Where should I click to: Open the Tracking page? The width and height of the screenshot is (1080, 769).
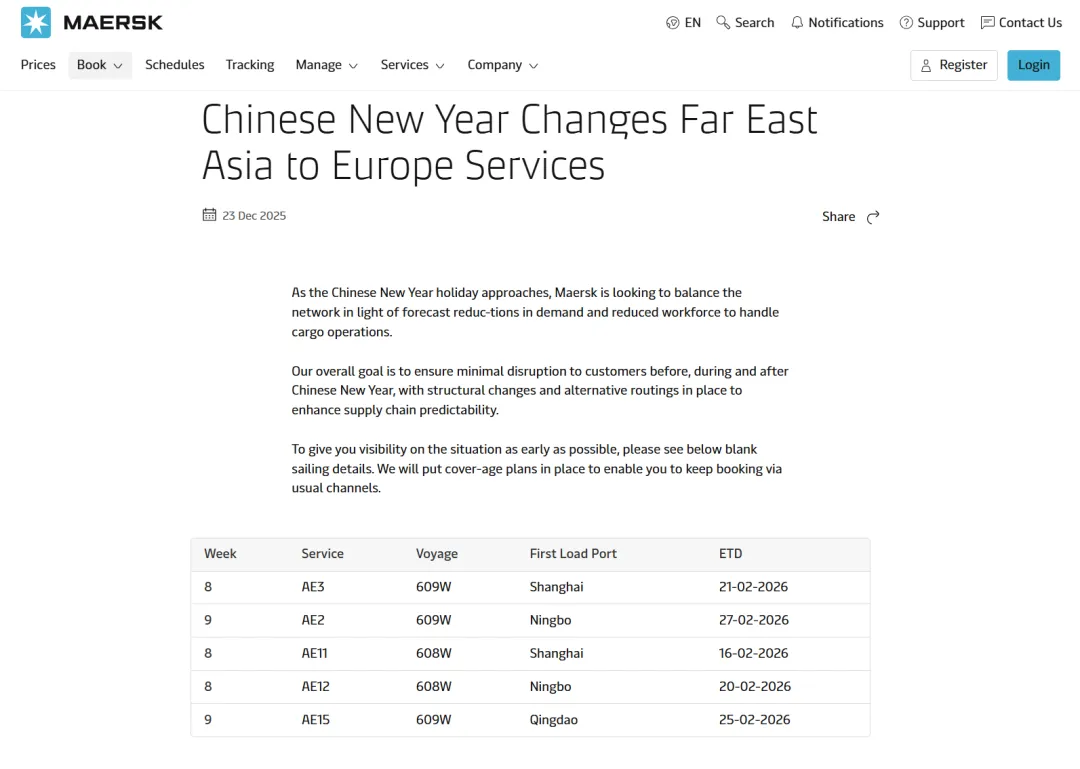pos(249,64)
